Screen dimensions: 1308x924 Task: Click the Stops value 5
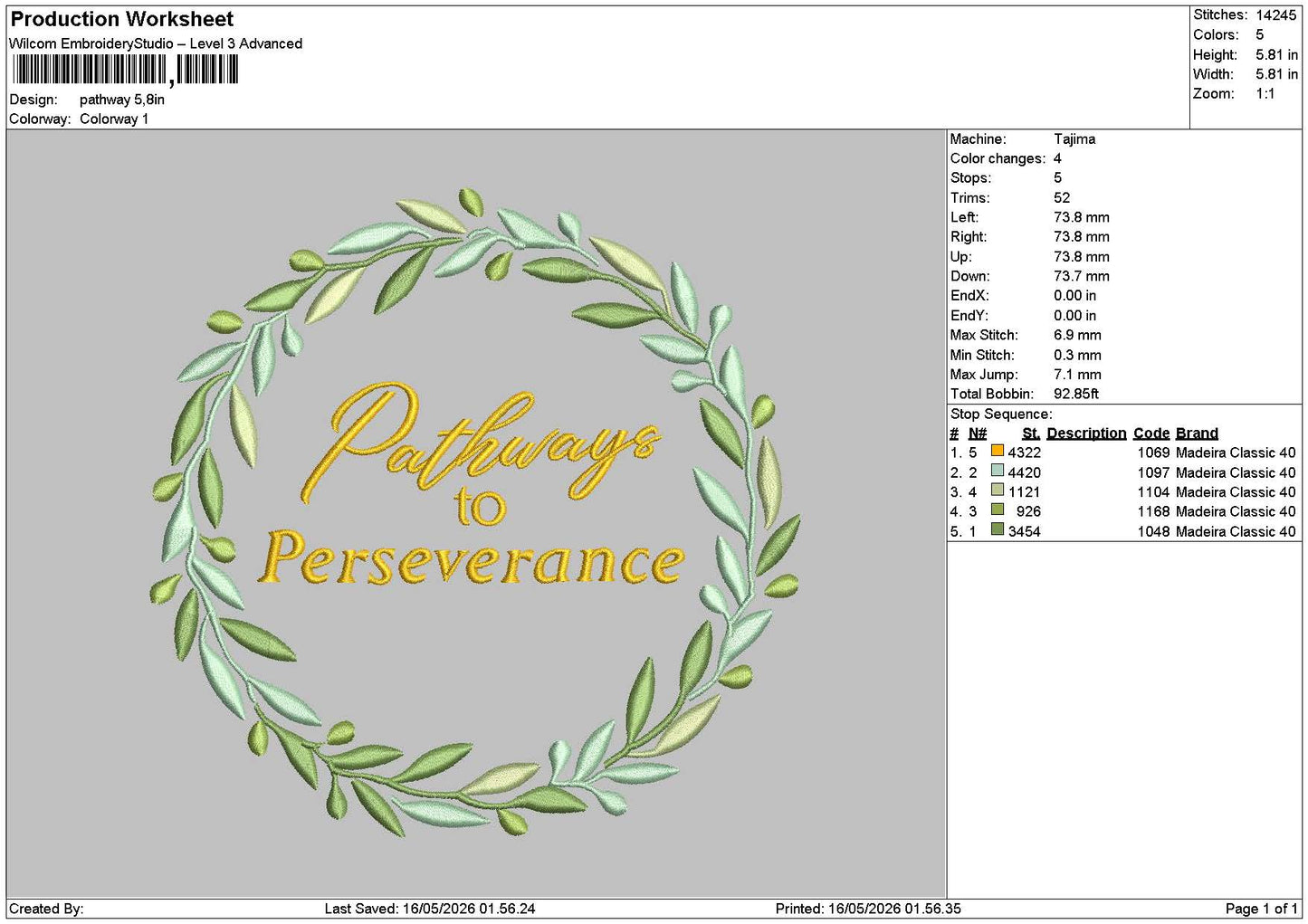(x=1057, y=178)
